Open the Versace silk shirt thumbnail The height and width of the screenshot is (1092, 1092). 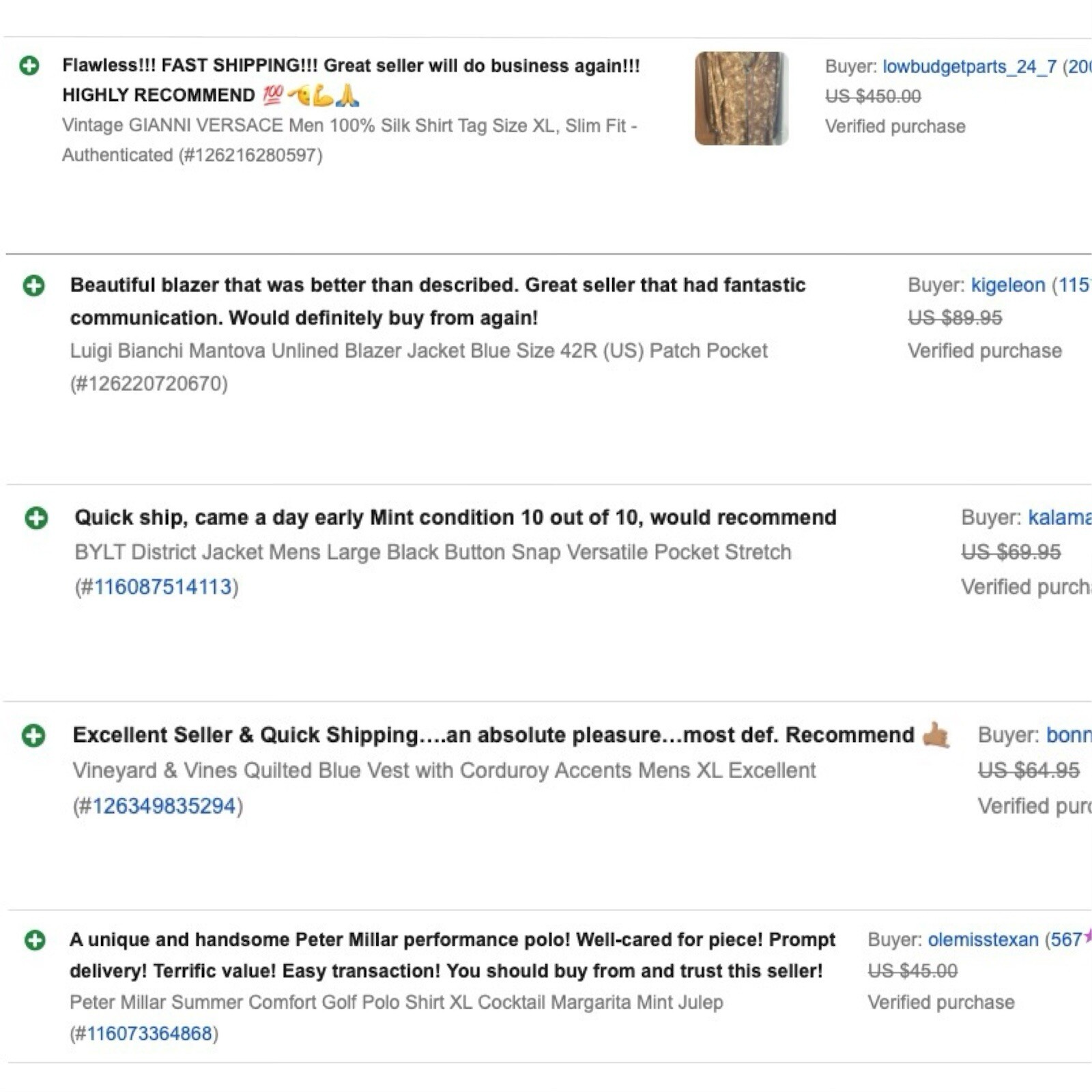click(x=741, y=98)
